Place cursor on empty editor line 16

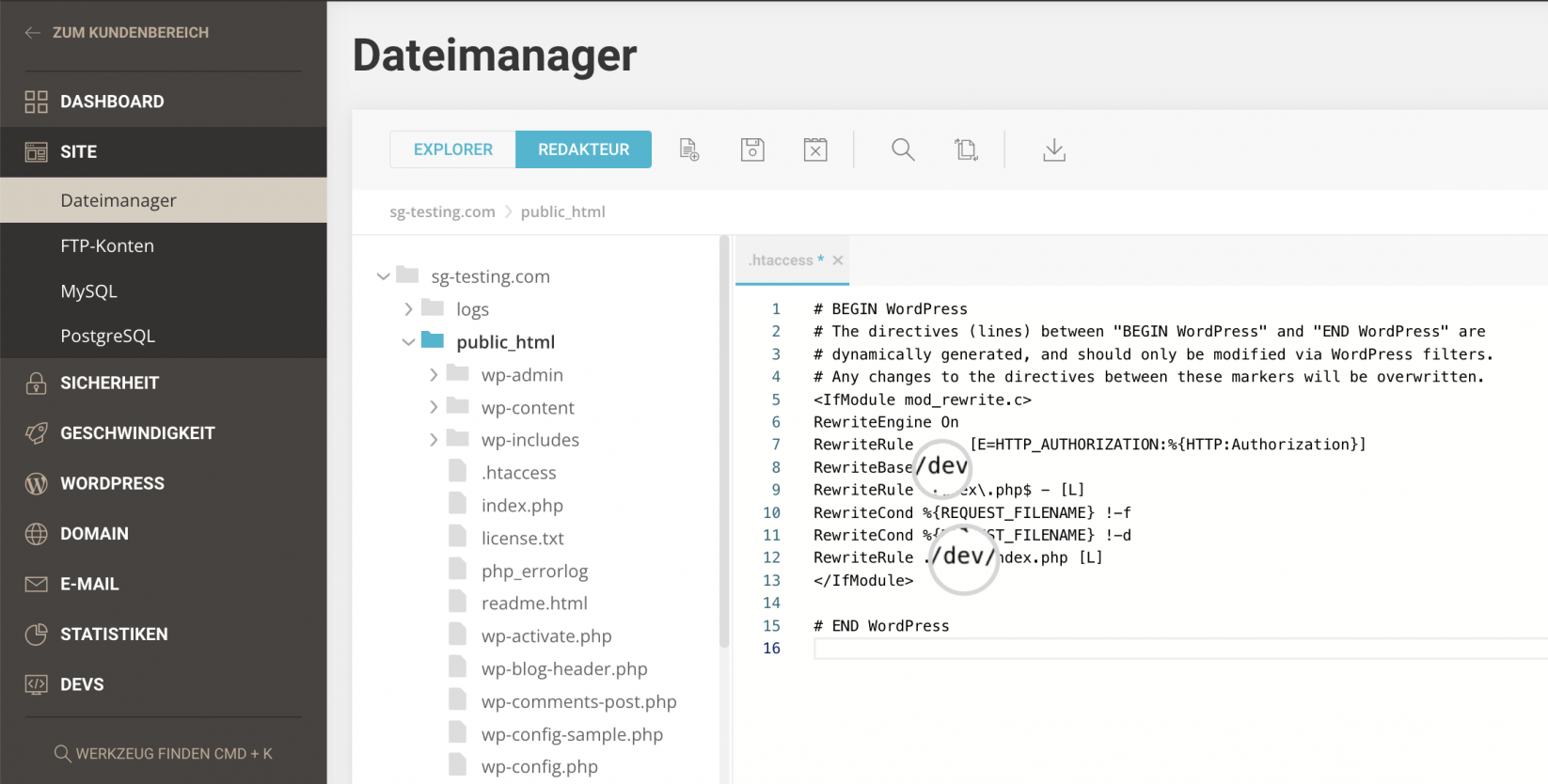1180,649
